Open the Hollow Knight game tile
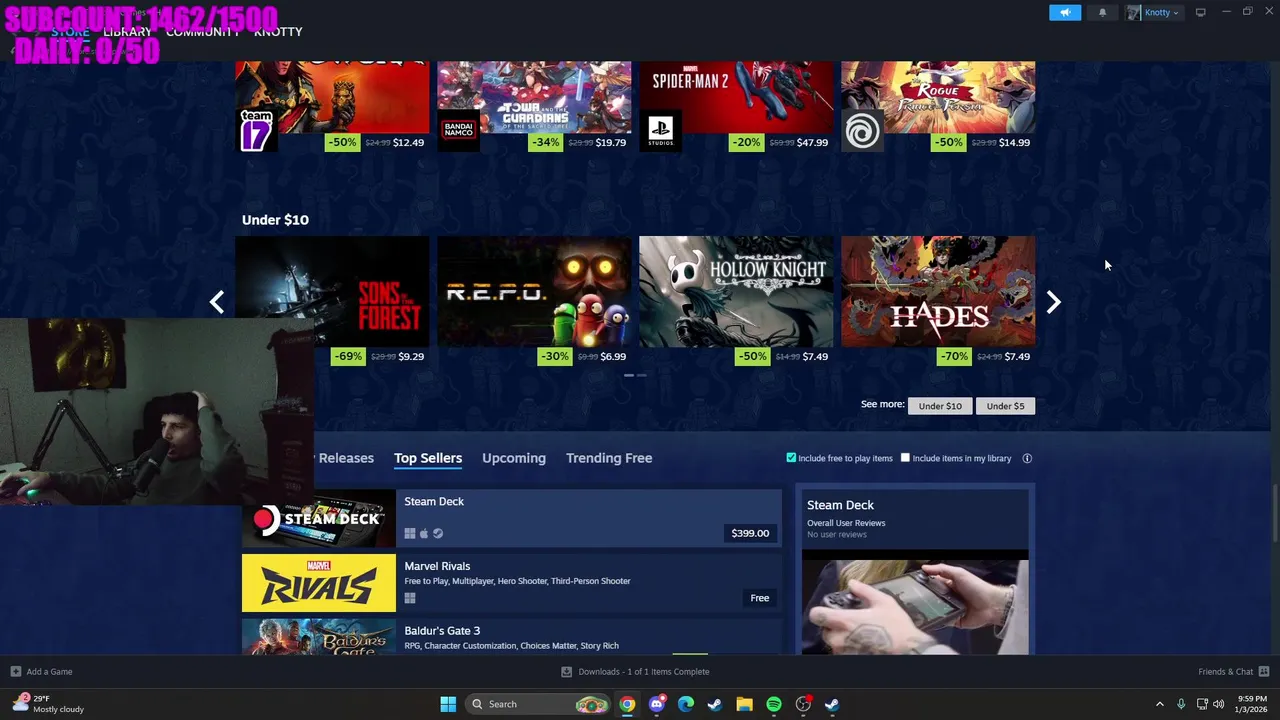Image resolution: width=1280 pixels, height=720 pixels. click(736, 291)
